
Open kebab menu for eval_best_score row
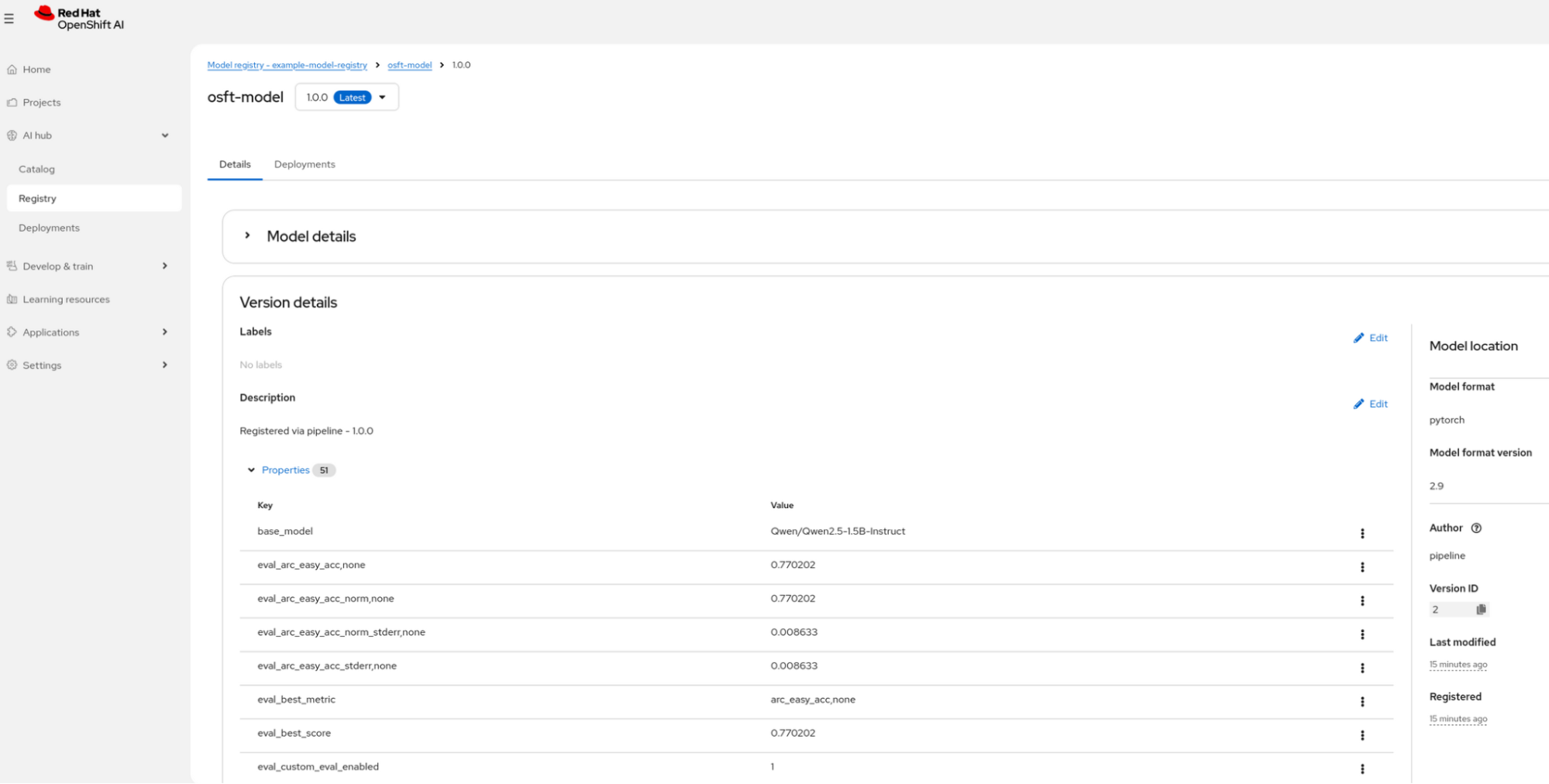point(1361,735)
